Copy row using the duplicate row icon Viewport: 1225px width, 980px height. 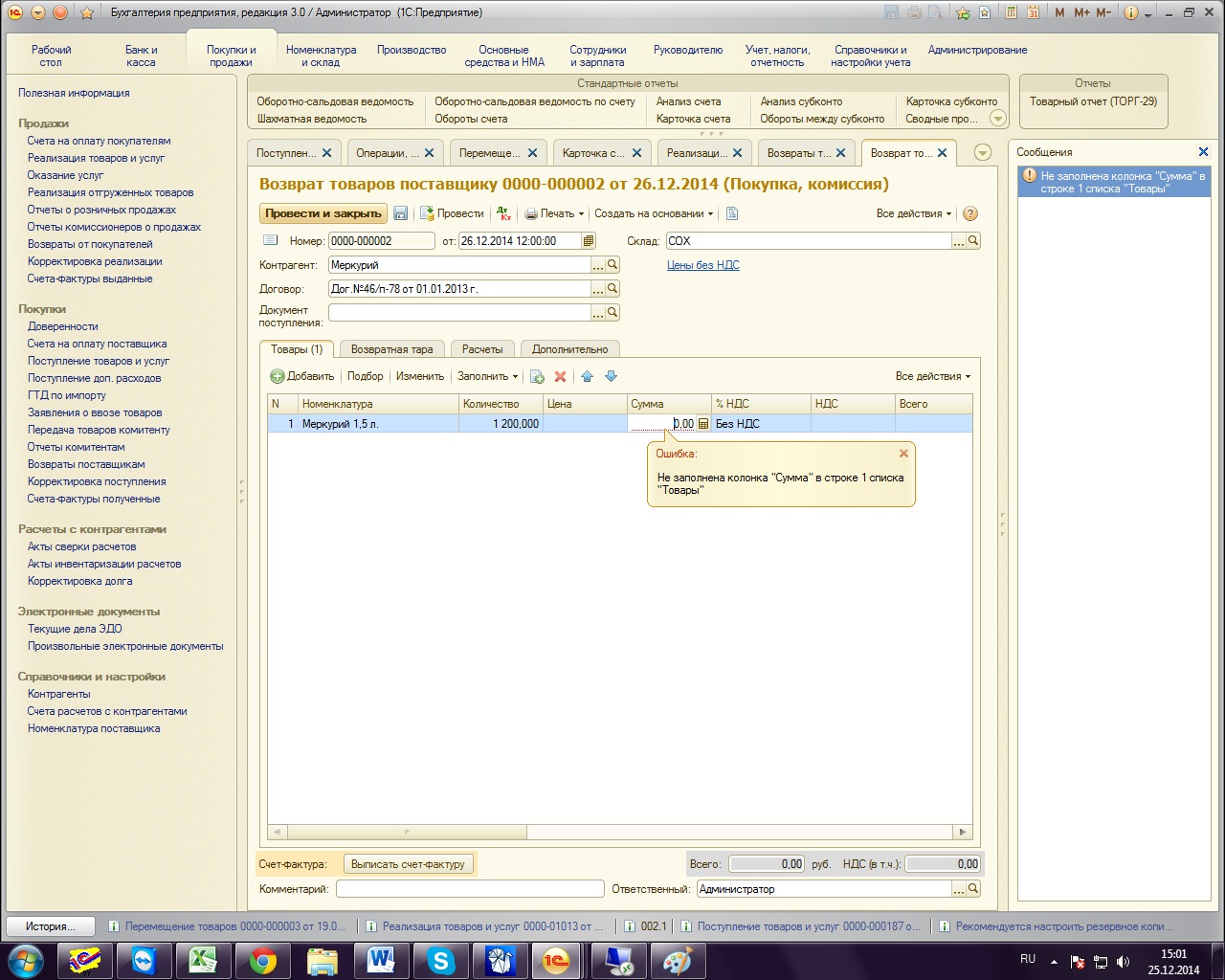click(x=537, y=377)
